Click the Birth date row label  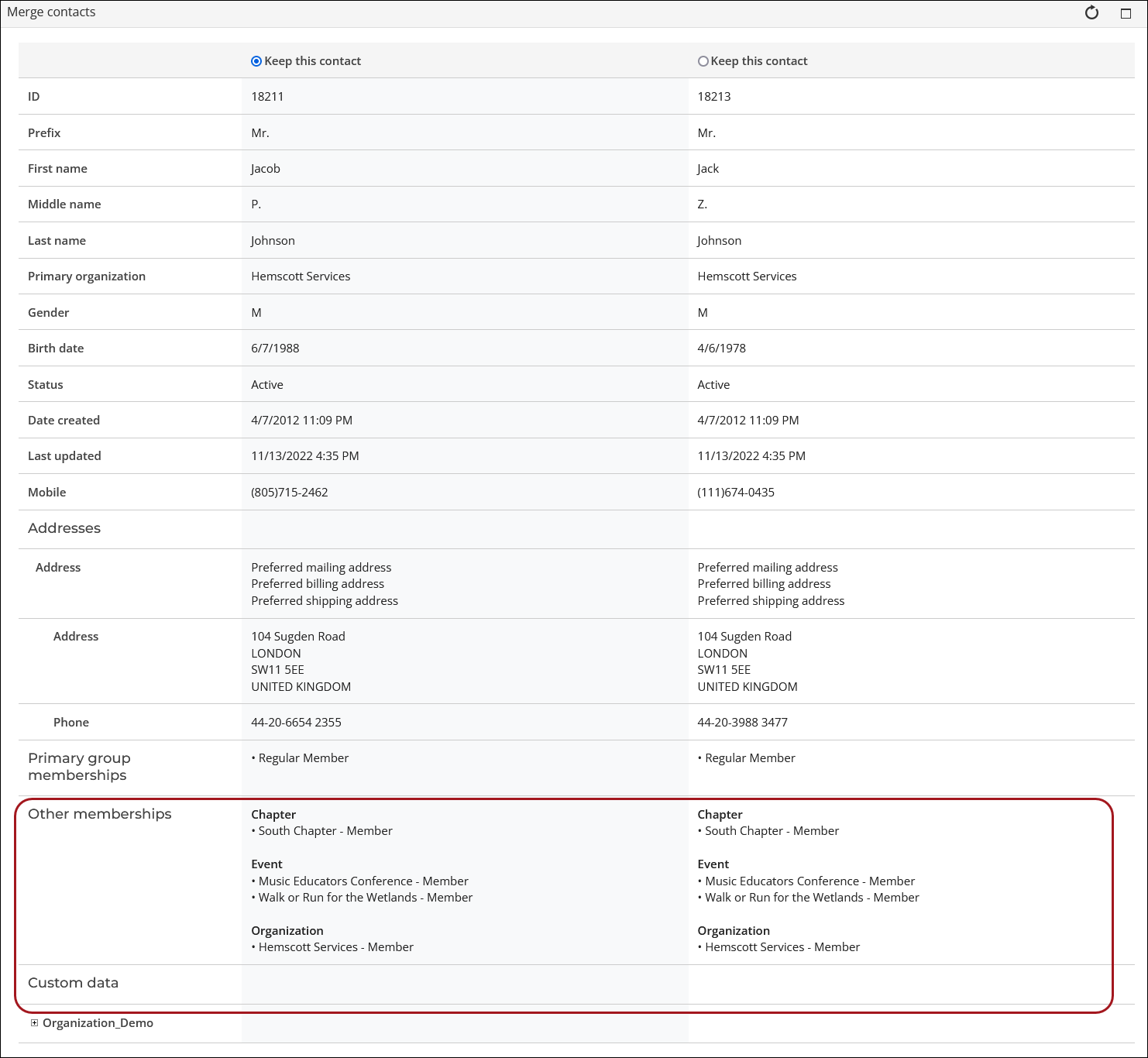click(x=56, y=349)
